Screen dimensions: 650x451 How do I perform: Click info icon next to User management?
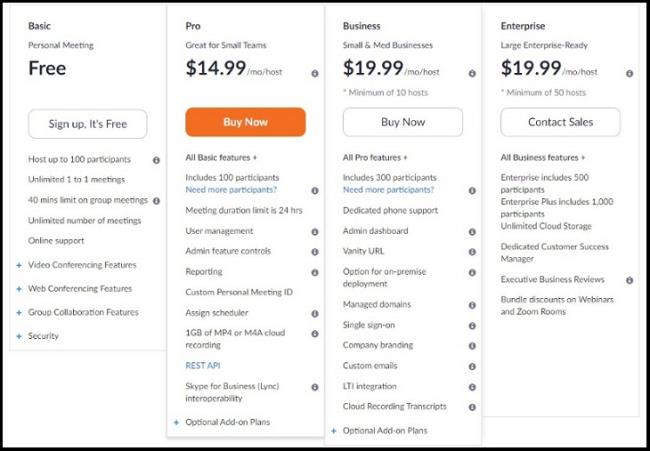point(314,231)
